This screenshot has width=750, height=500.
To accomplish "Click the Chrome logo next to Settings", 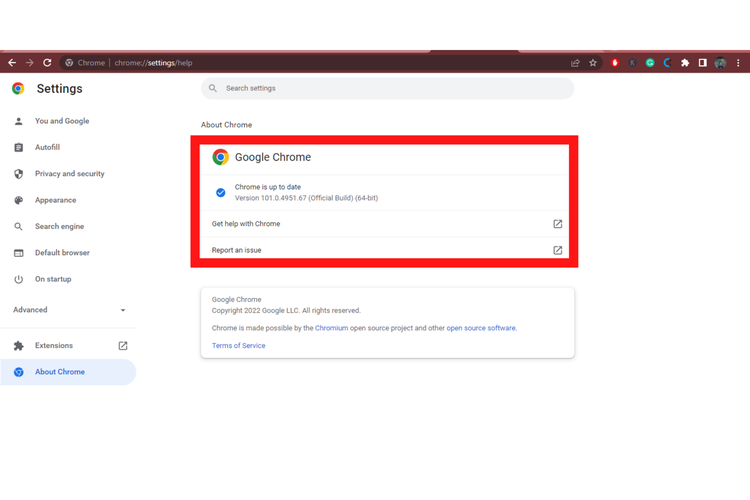I will (18, 89).
